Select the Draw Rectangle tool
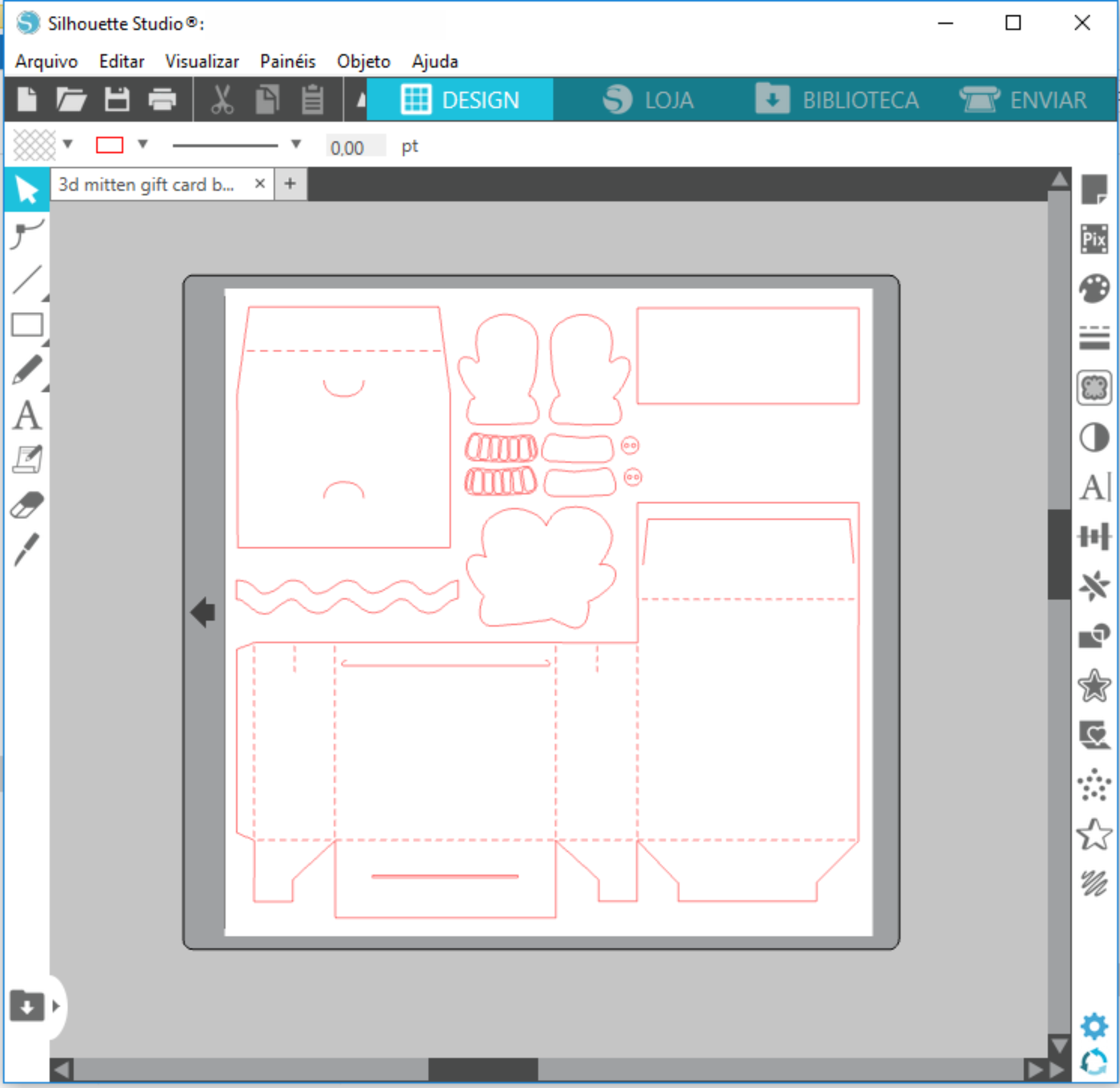Screen dimensions: 1120x1088 (x=27, y=325)
